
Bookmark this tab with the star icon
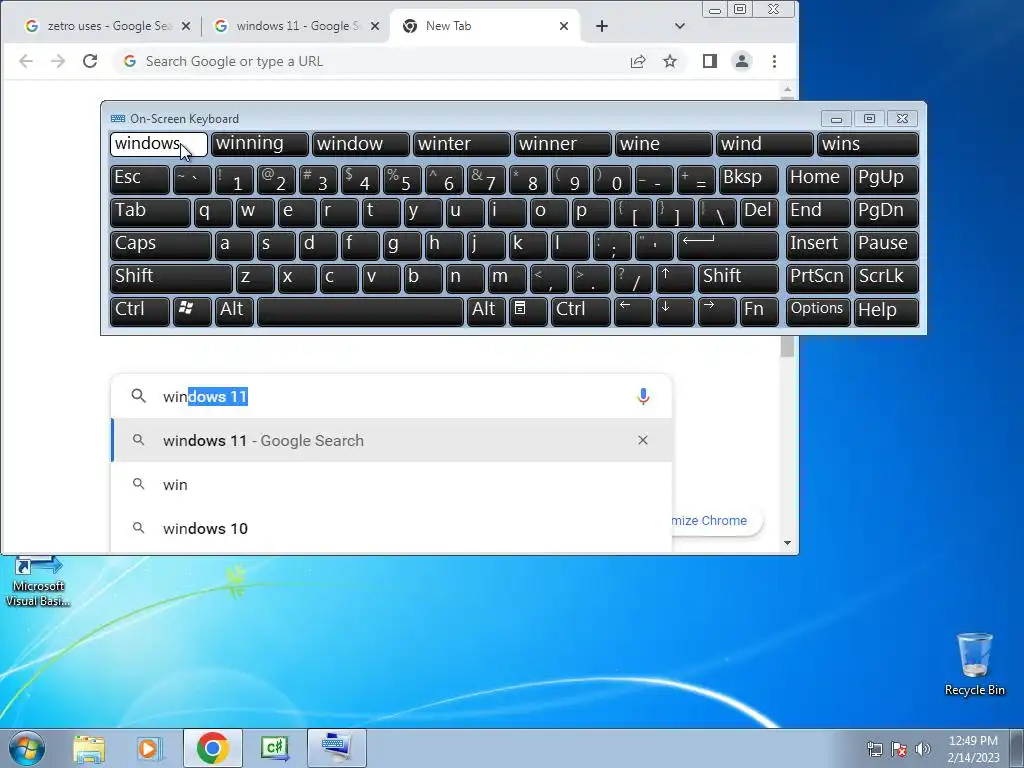pyautogui.click(x=670, y=61)
